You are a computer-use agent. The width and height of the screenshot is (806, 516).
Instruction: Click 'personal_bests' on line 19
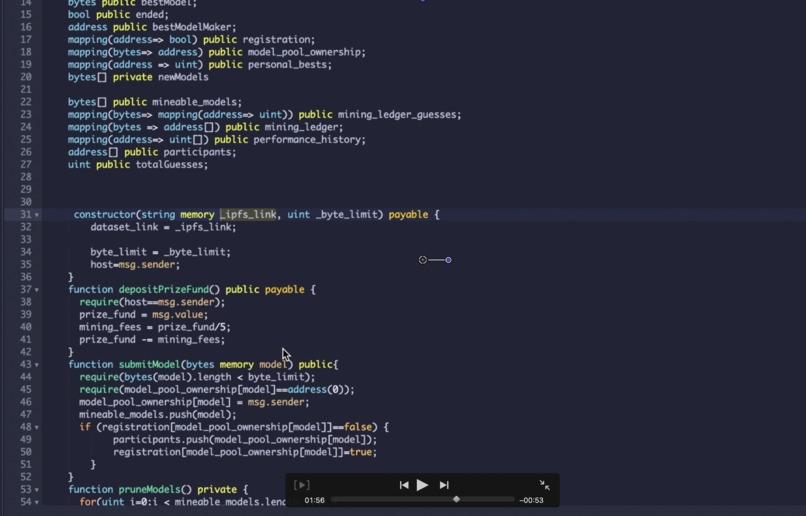click(289, 64)
